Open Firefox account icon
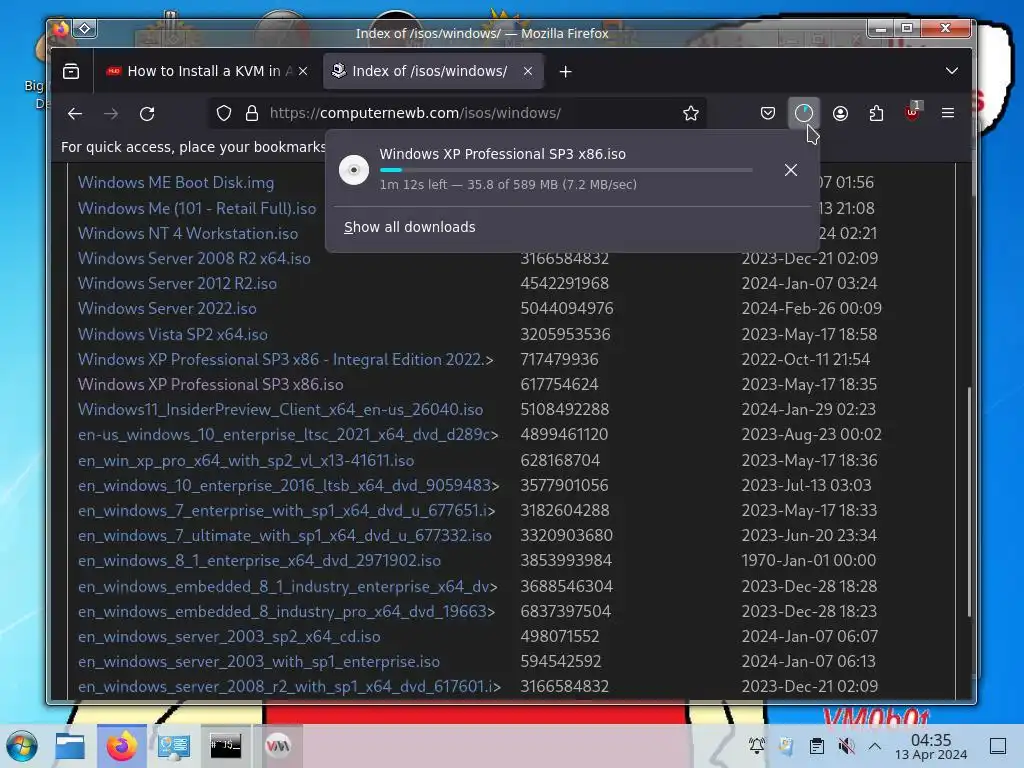Viewport: 1024px width, 768px height. 840,113
